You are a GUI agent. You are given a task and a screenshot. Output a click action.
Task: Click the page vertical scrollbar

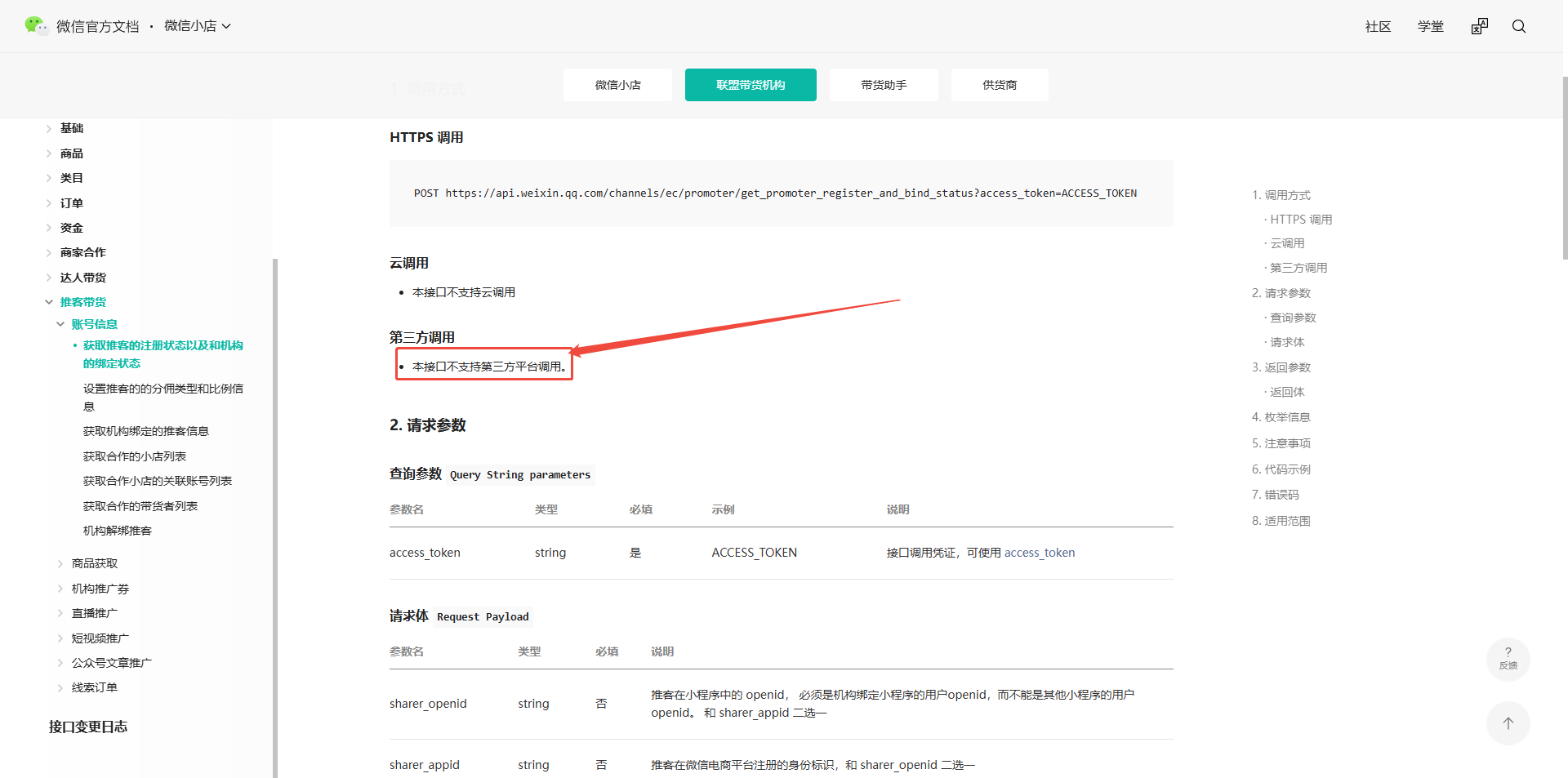coord(1565,168)
